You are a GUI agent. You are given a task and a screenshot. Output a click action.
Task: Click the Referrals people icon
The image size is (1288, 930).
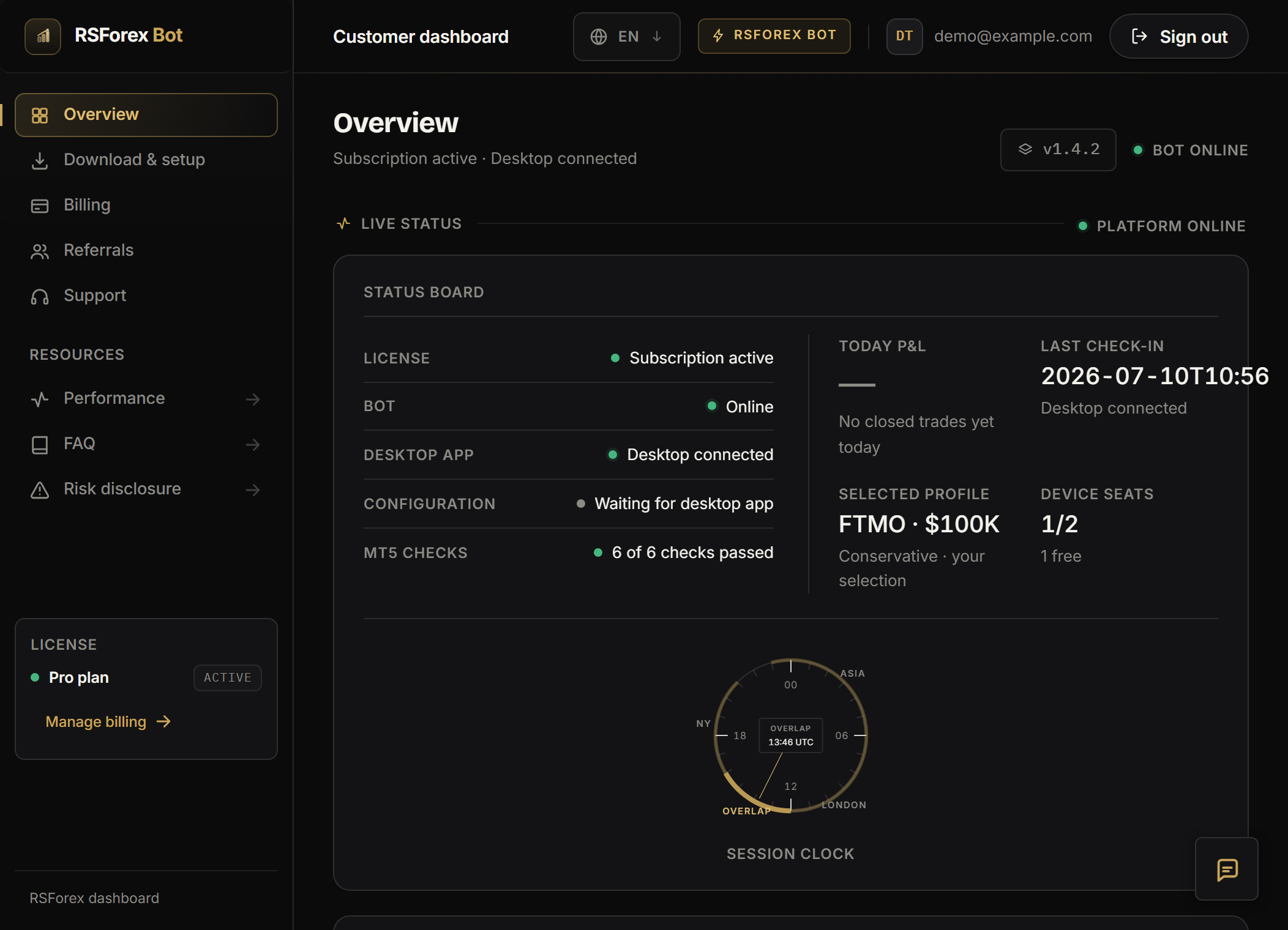40,251
